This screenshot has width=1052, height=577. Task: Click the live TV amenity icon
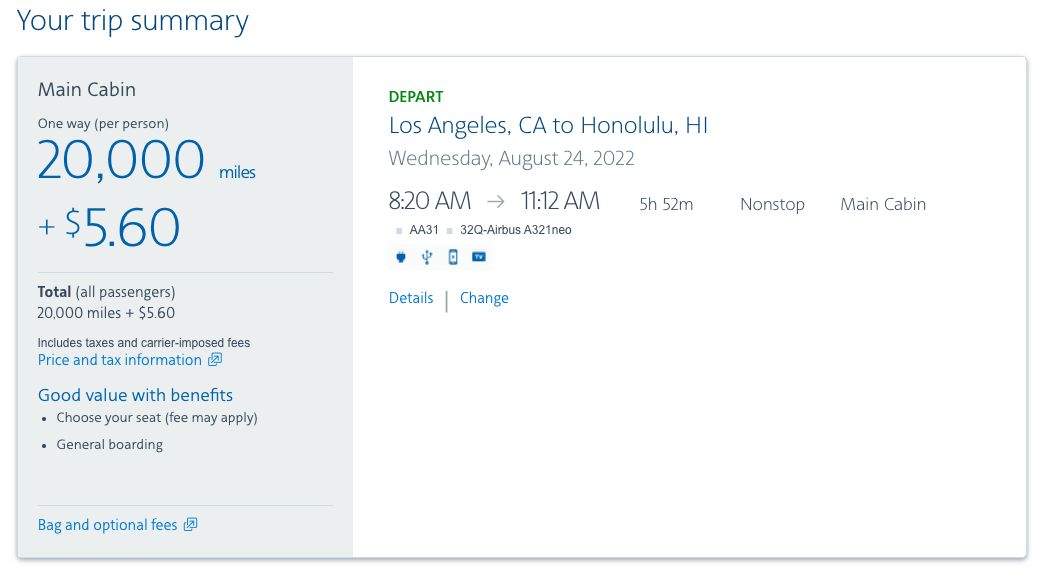coord(478,257)
